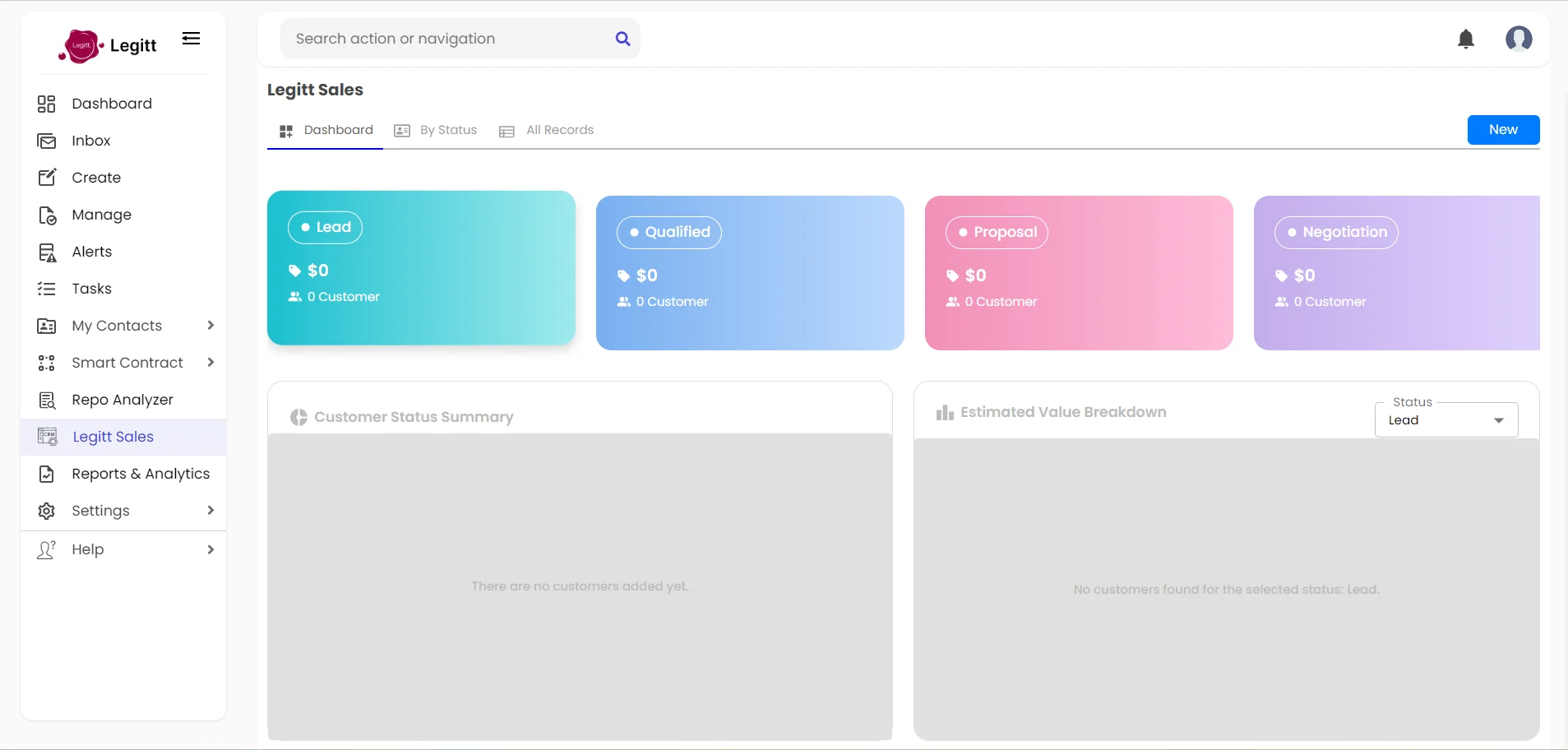Viewport: 1568px width, 750px height.
Task: Open the Manage section icon
Action: pos(46,215)
